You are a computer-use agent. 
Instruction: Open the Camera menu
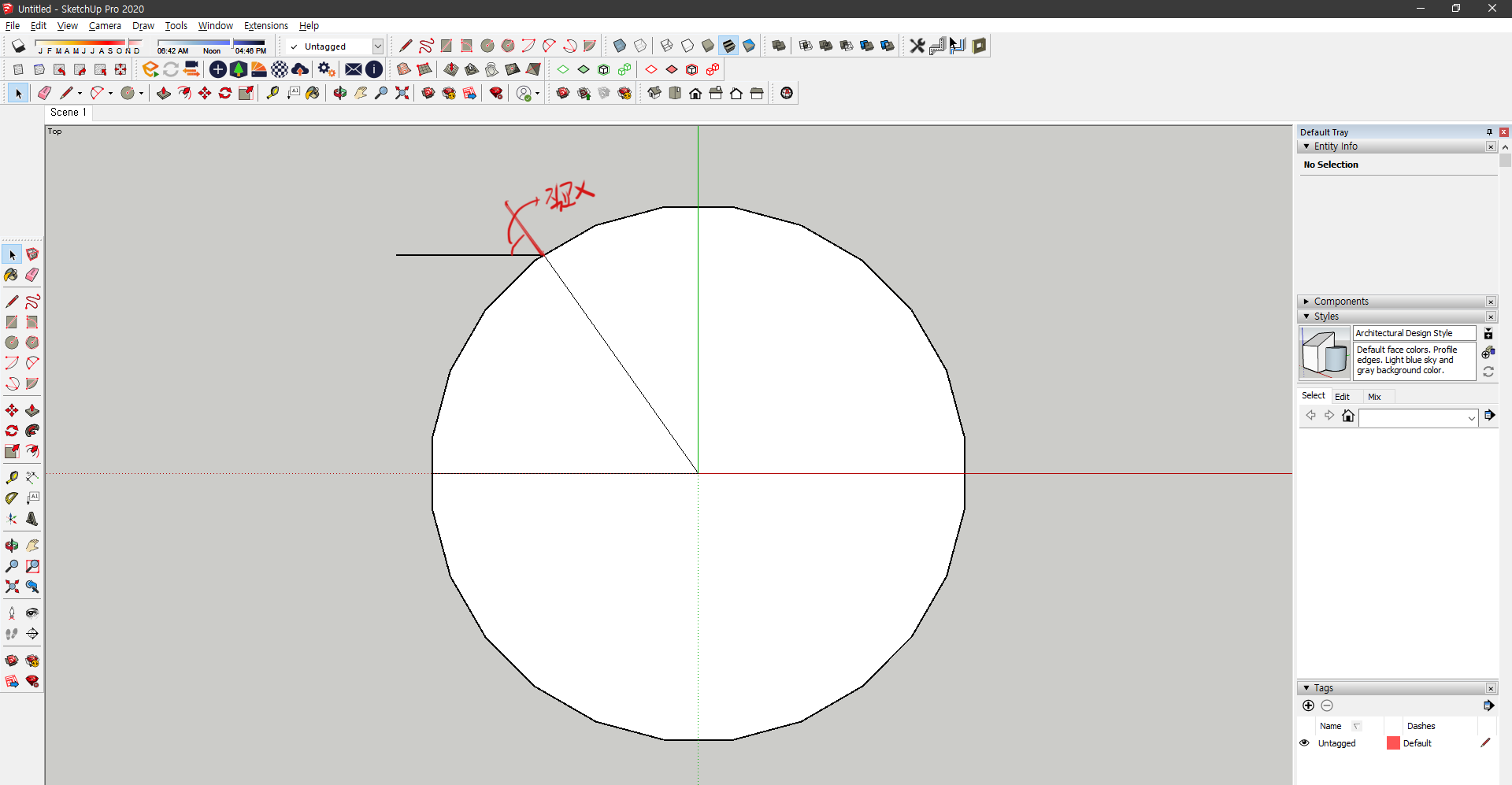point(105,26)
